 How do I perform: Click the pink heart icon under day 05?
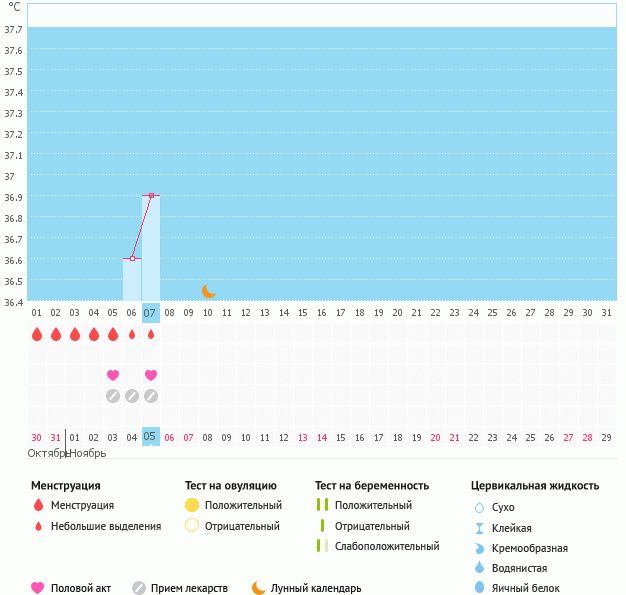(x=113, y=375)
